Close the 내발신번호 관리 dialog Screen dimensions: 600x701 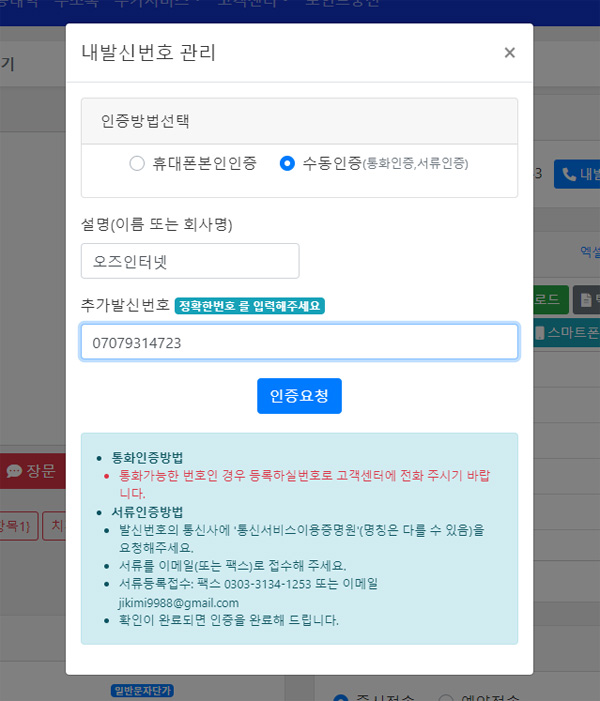coord(509,53)
